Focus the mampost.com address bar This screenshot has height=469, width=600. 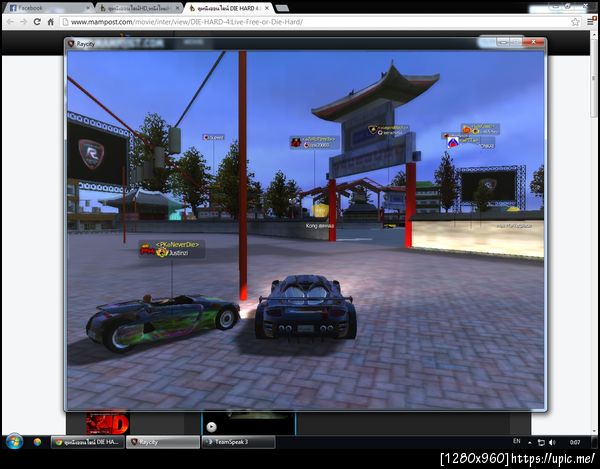point(321,22)
